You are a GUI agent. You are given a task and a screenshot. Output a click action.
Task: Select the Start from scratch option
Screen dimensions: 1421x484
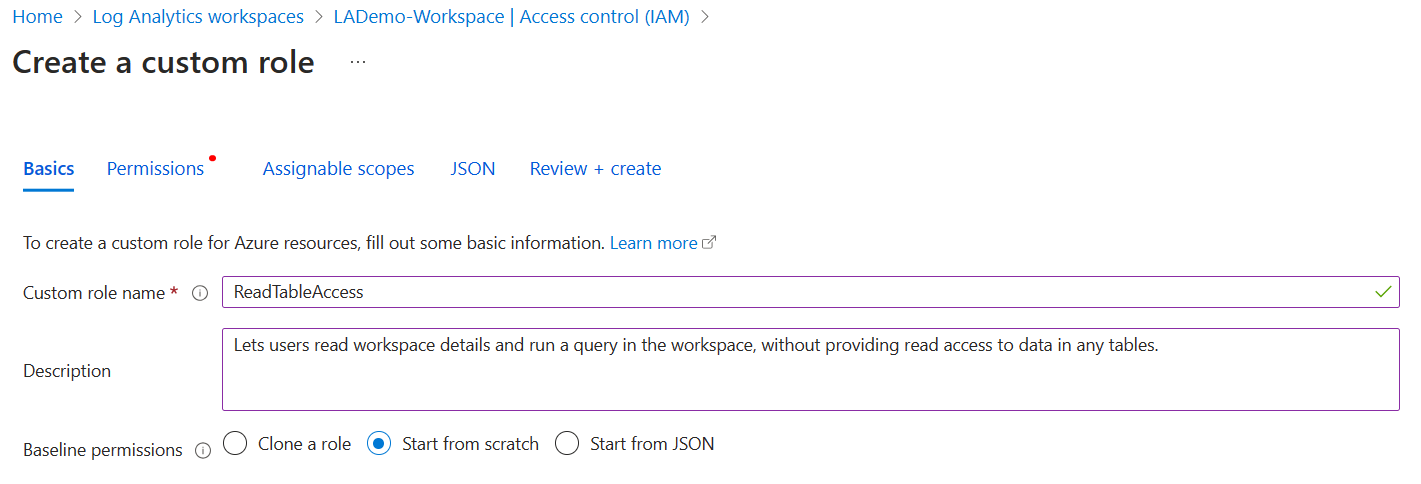click(x=379, y=443)
